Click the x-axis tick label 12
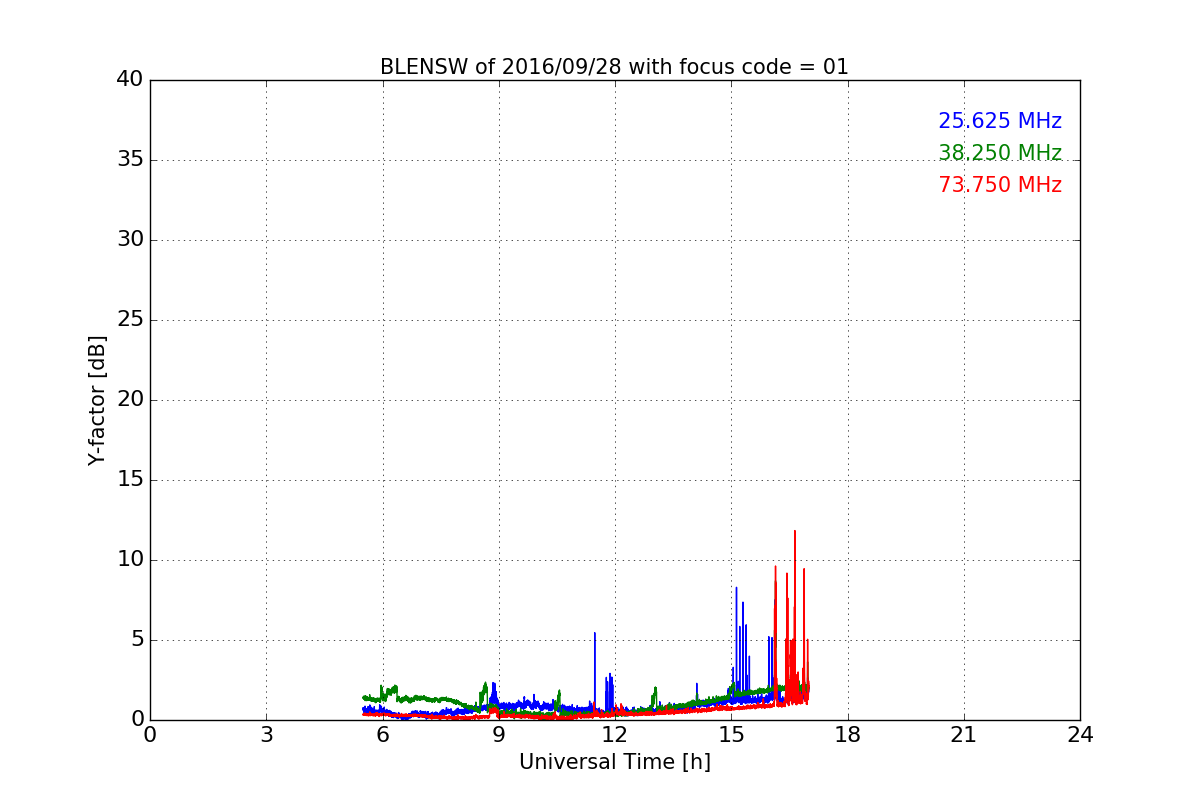This screenshot has height=800, width=1200. [x=615, y=735]
